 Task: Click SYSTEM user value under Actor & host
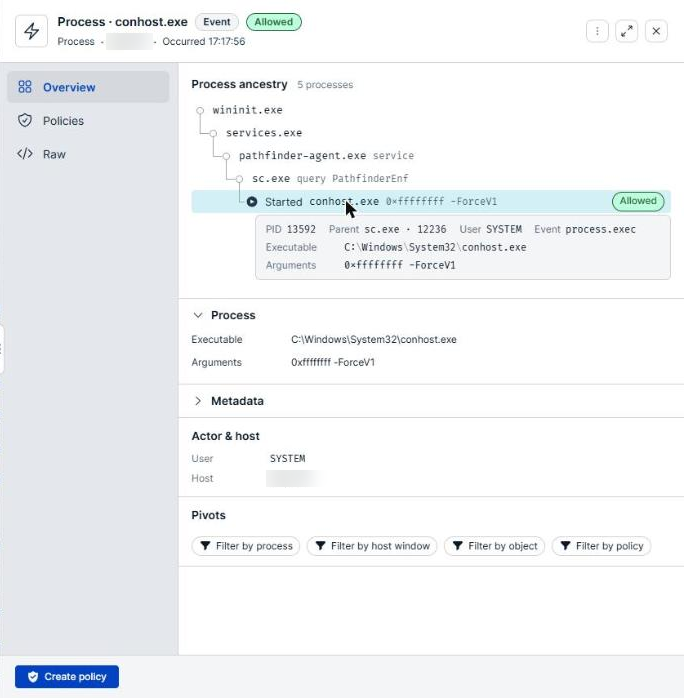[x=287, y=459]
